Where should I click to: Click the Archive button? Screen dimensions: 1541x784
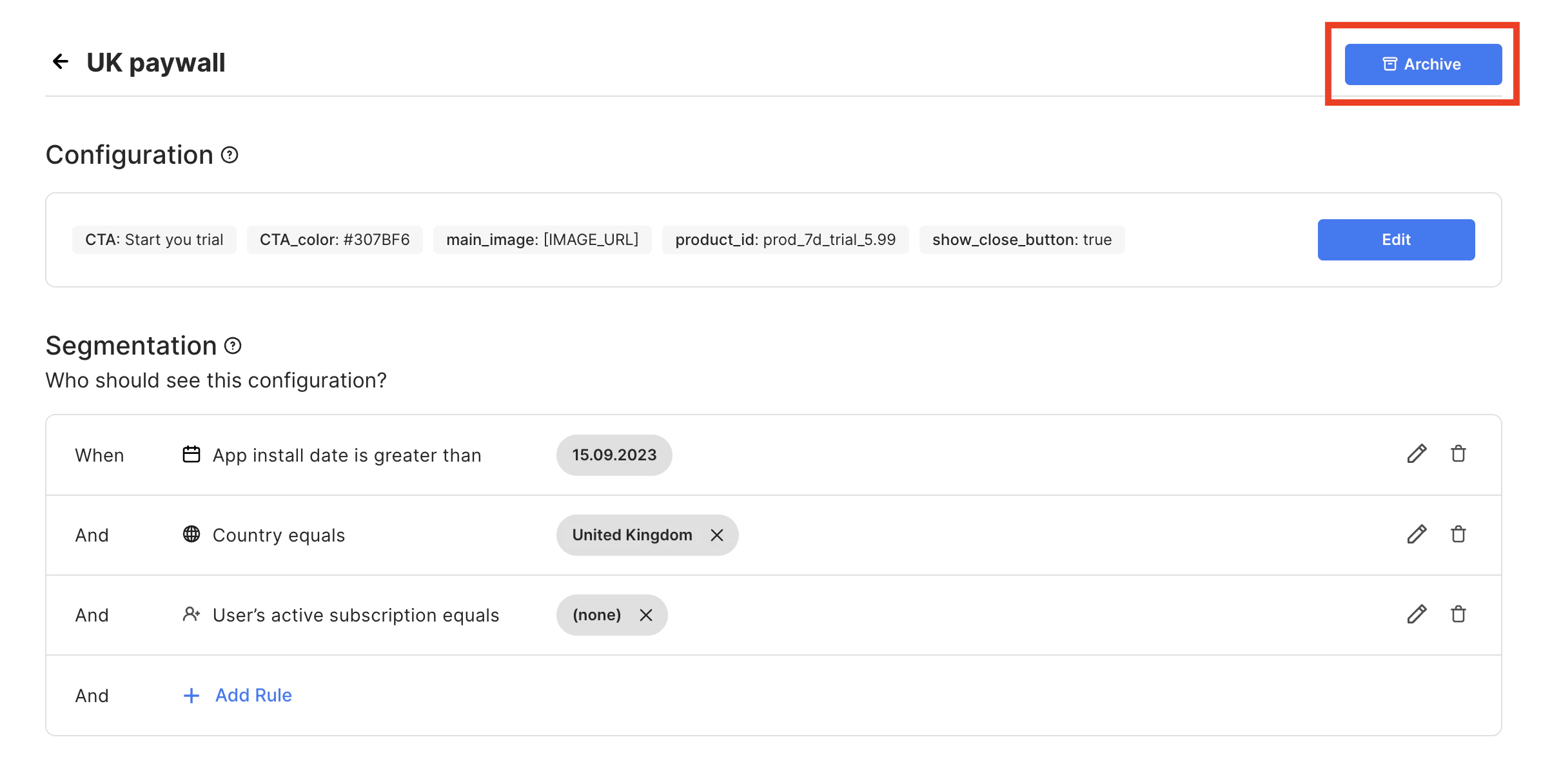click(1422, 64)
